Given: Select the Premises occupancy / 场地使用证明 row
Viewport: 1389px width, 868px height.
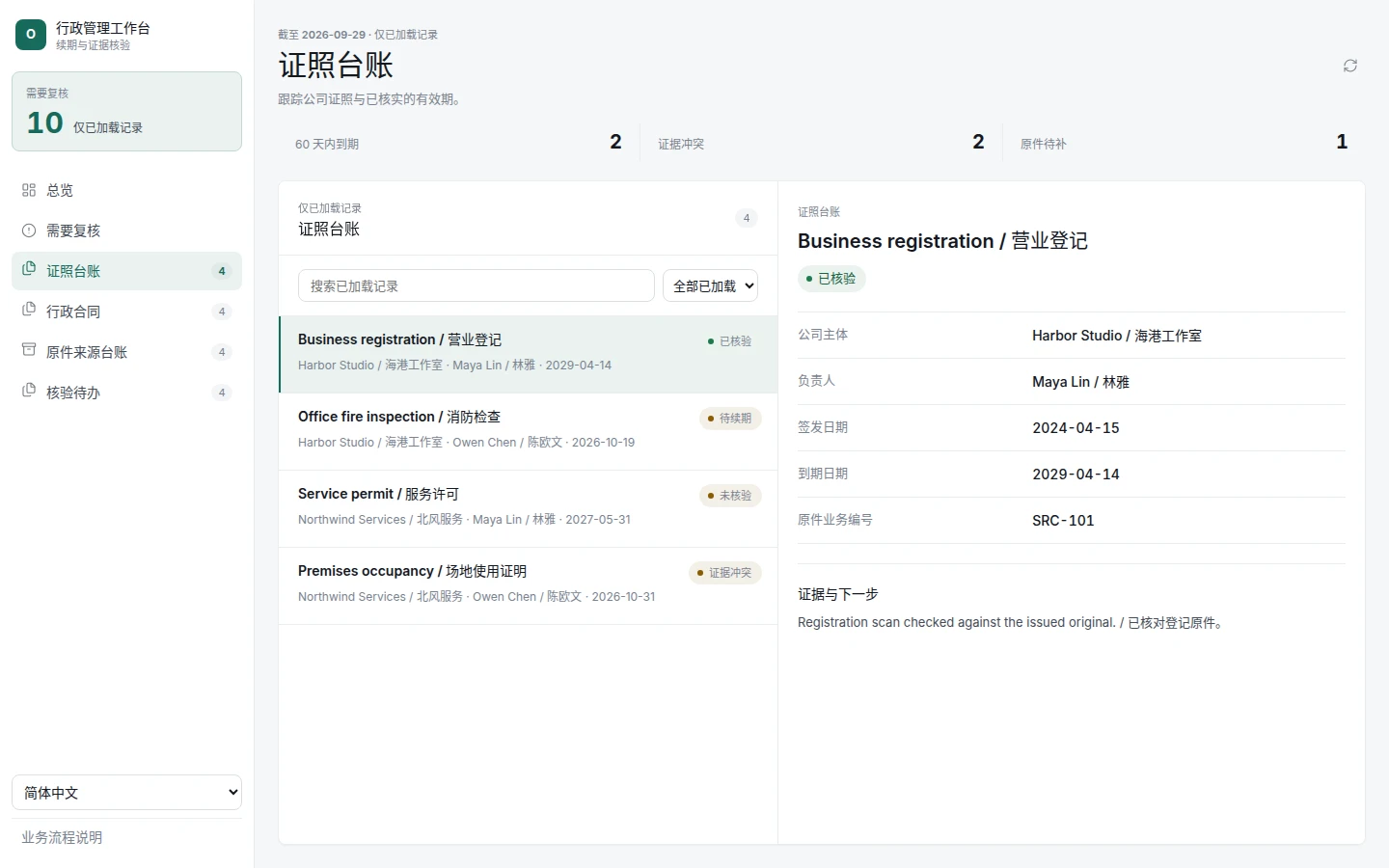Looking at the screenshot, I should pyautogui.click(x=529, y=585).
